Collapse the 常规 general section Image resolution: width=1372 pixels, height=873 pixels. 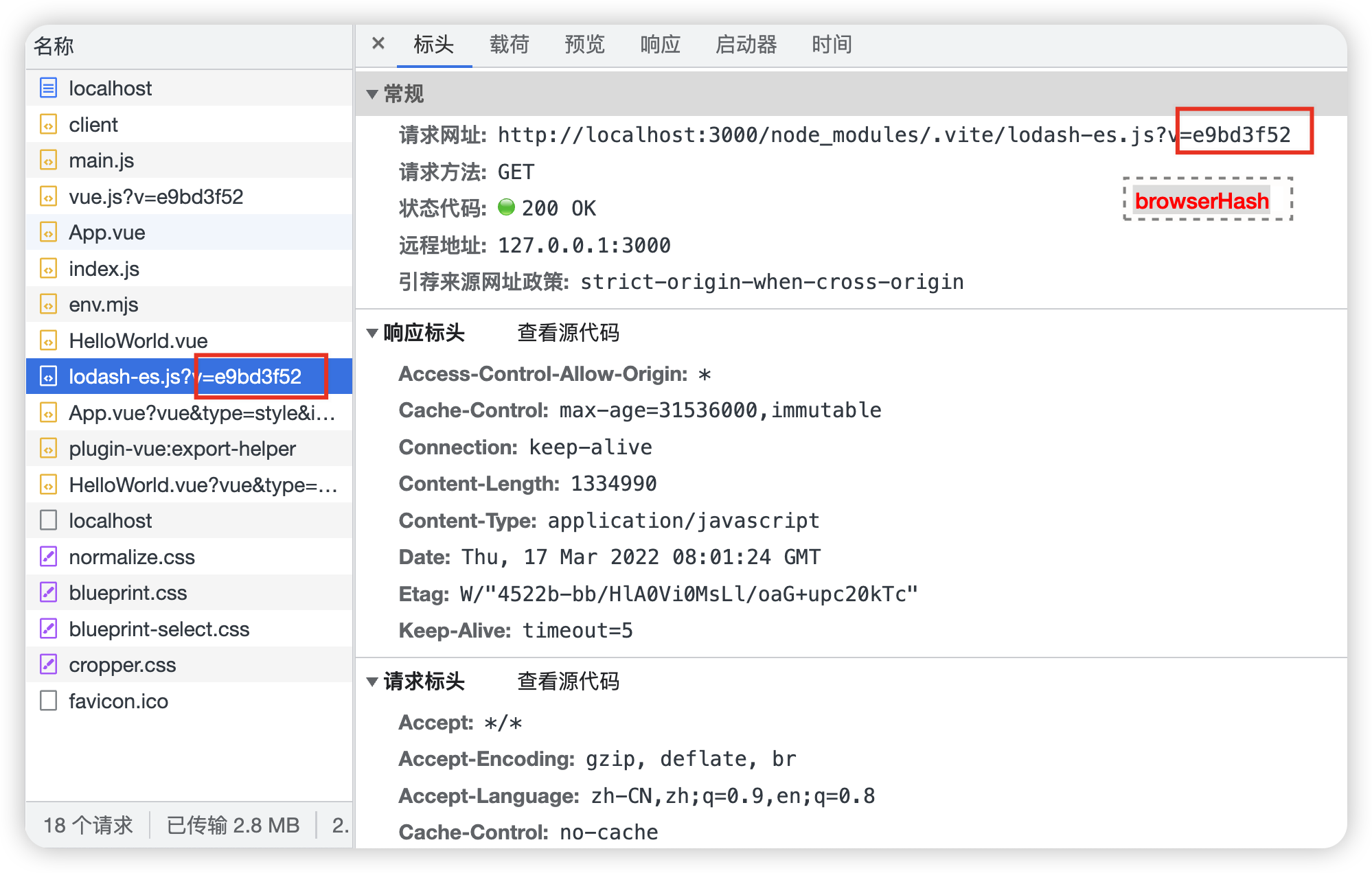point(372,94)
